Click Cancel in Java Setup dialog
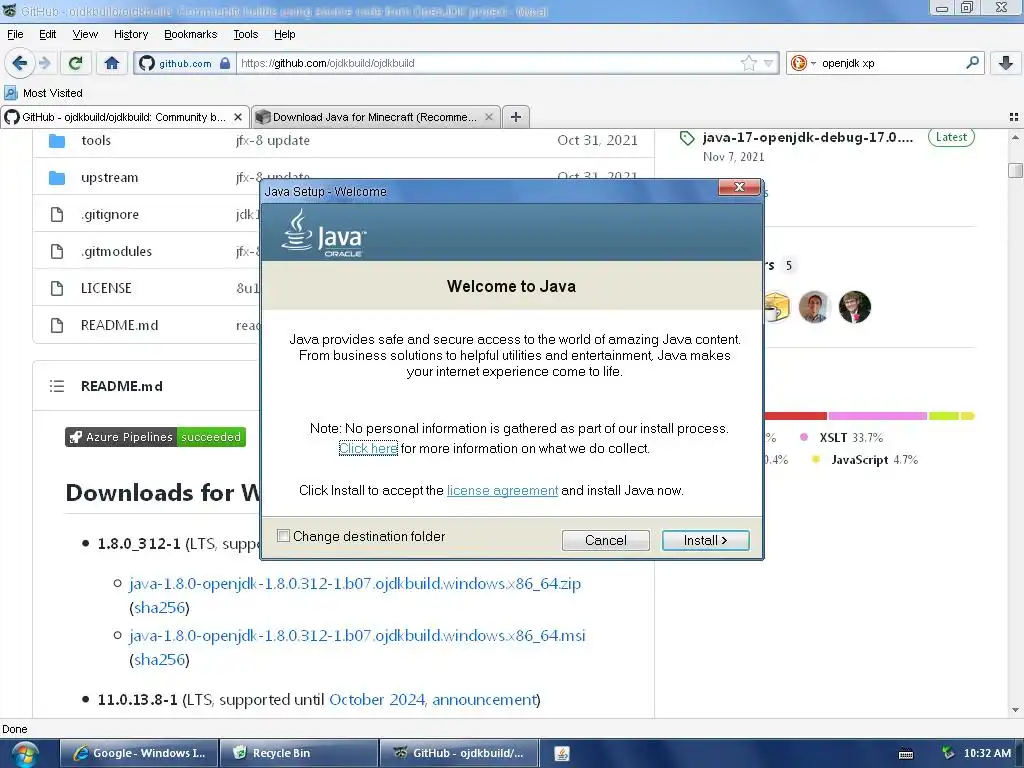The width and height of the screenshot is (1024, 768). coord(605,540)
